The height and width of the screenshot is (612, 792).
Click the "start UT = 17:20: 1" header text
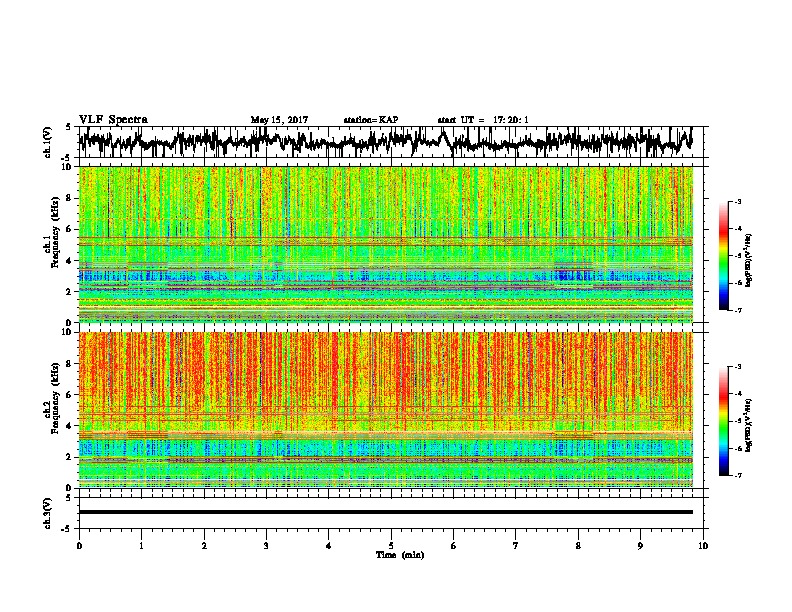pyautogui.click(x=483, y=120)
